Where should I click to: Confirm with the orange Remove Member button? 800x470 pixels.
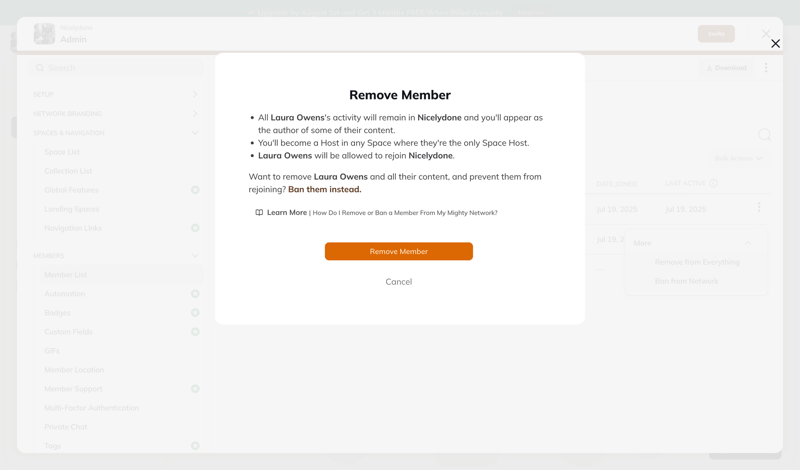coord(398,251)
